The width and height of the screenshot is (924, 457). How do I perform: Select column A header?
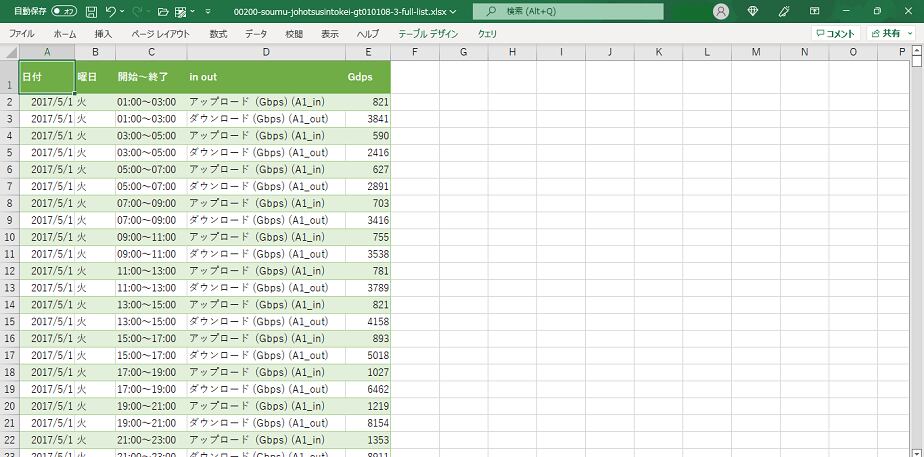(x=47, y=52)
